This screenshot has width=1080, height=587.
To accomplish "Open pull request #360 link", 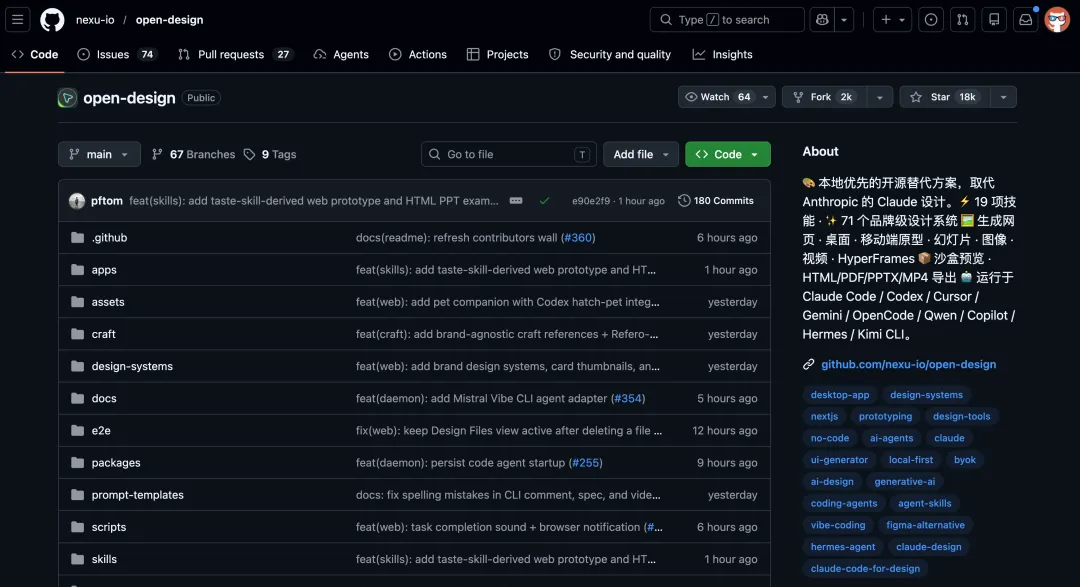I will (578, 238).
